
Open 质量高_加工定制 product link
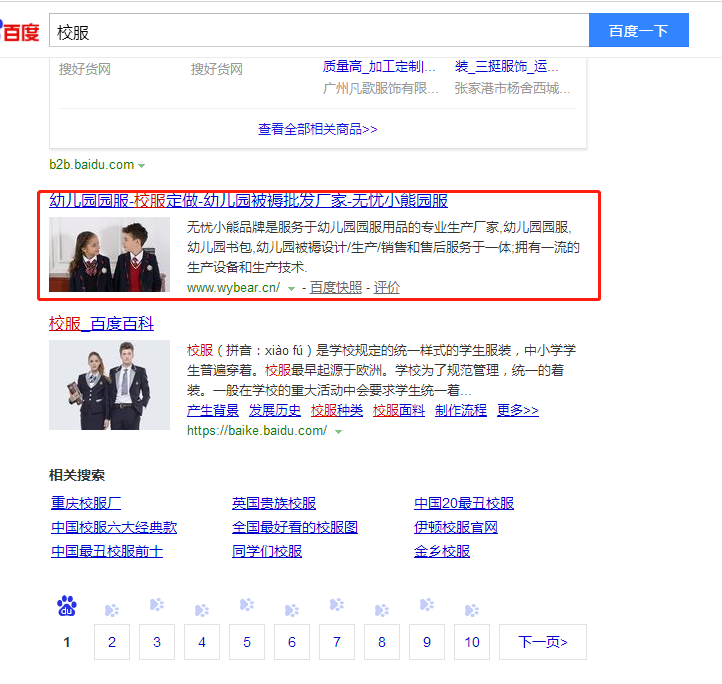pyautogui.click(x=379, y=67)
